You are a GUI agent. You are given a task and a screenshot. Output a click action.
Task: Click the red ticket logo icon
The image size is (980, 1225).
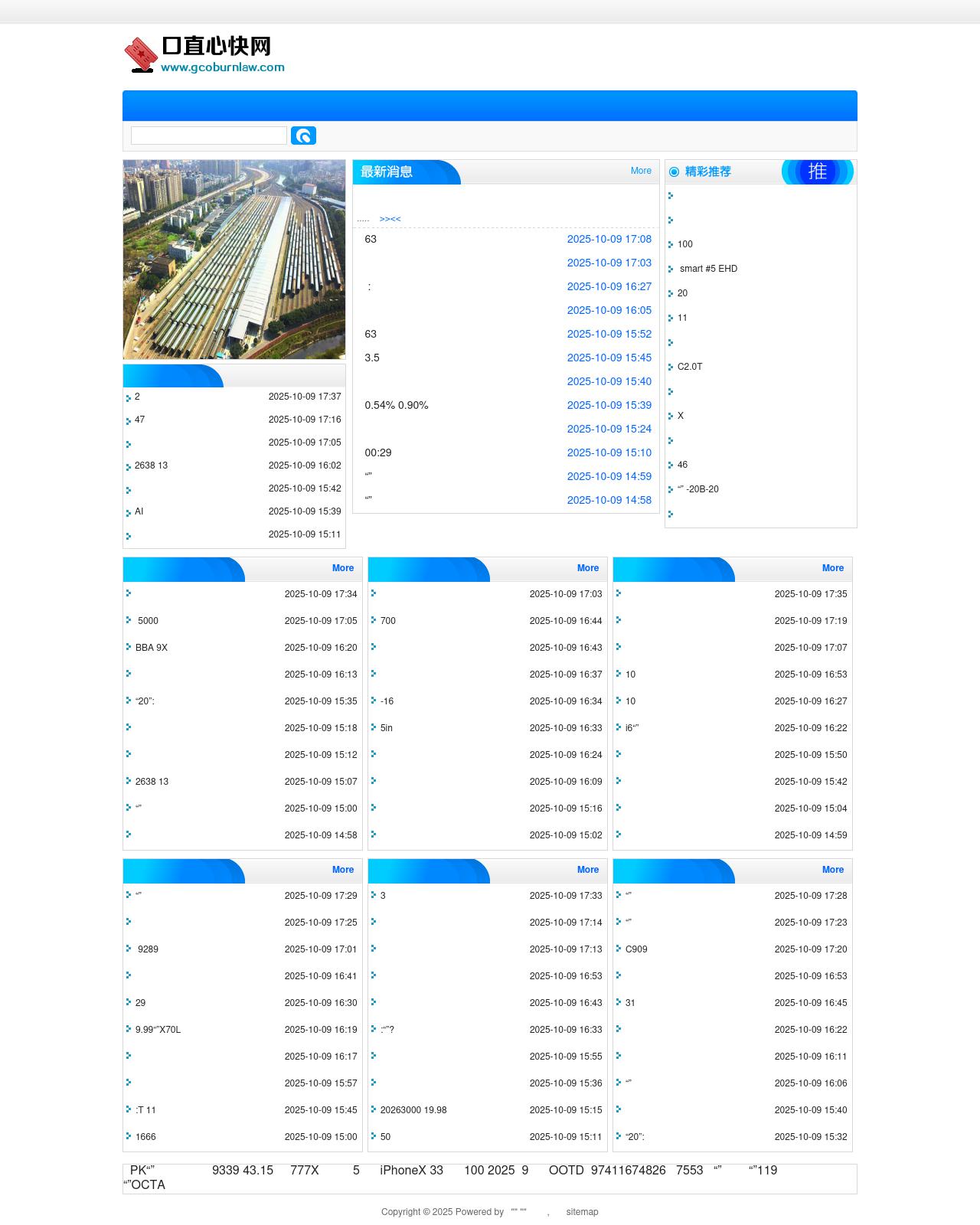141,55
